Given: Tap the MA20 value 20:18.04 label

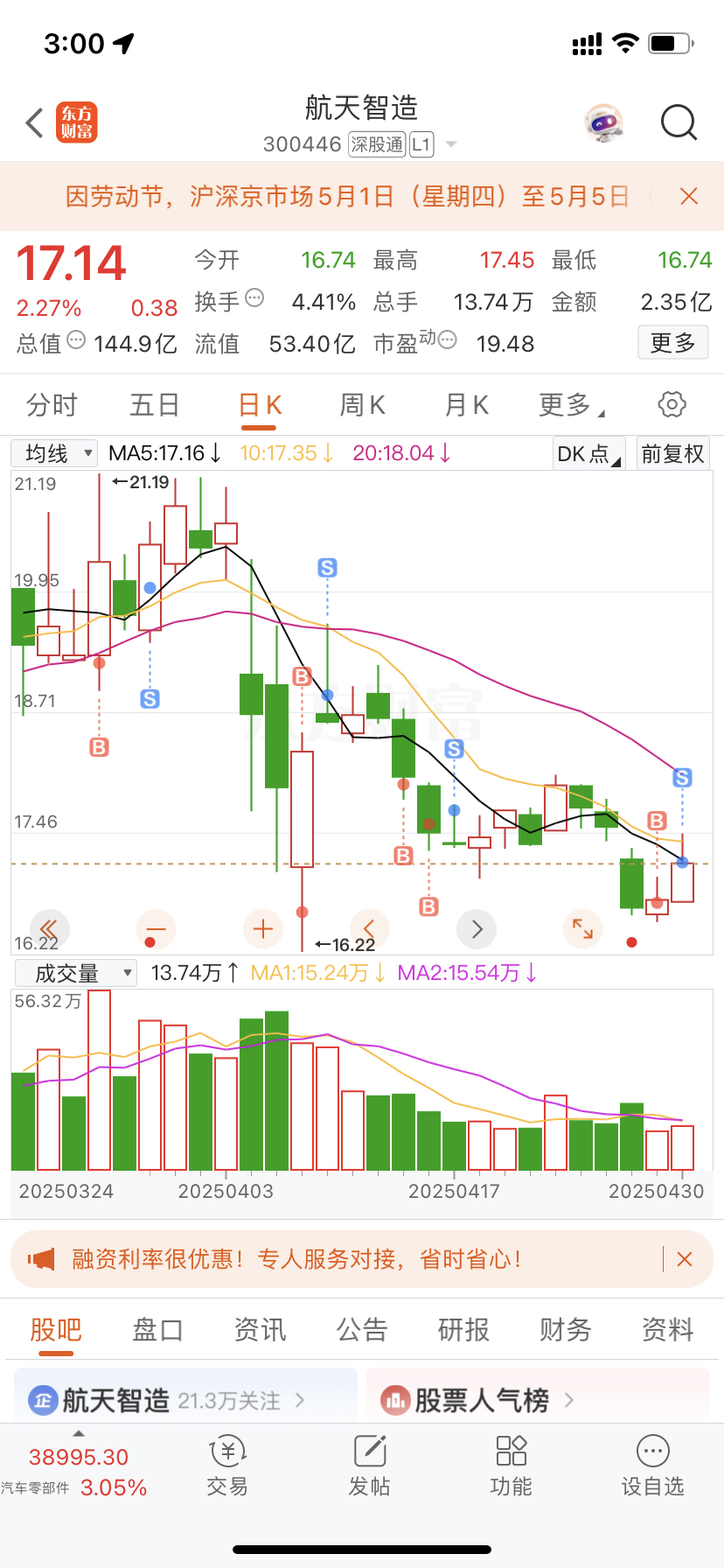Looking at the screenshot, I should [402, 453].
